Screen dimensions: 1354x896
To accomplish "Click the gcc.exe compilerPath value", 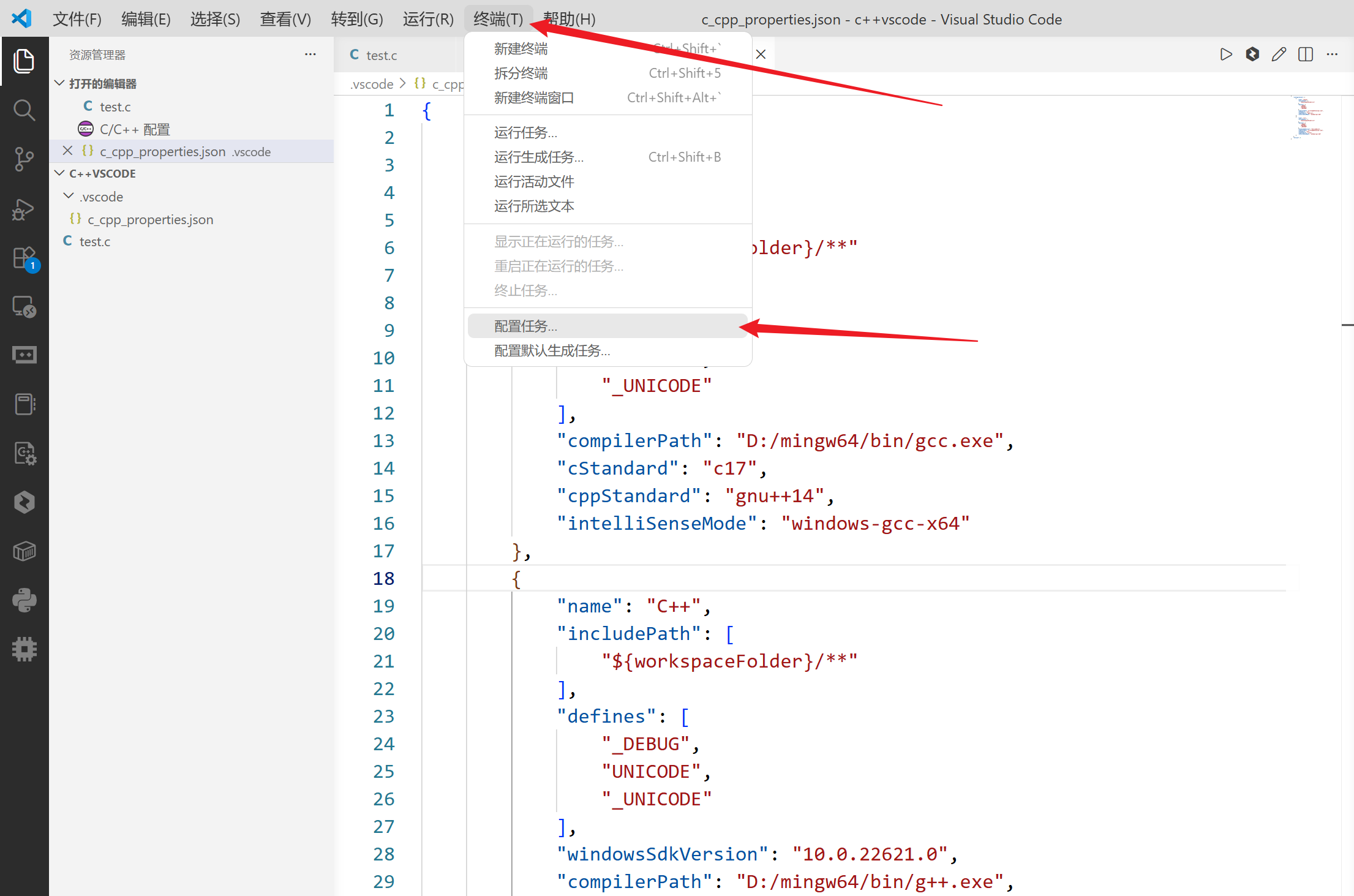I will 870,440.
